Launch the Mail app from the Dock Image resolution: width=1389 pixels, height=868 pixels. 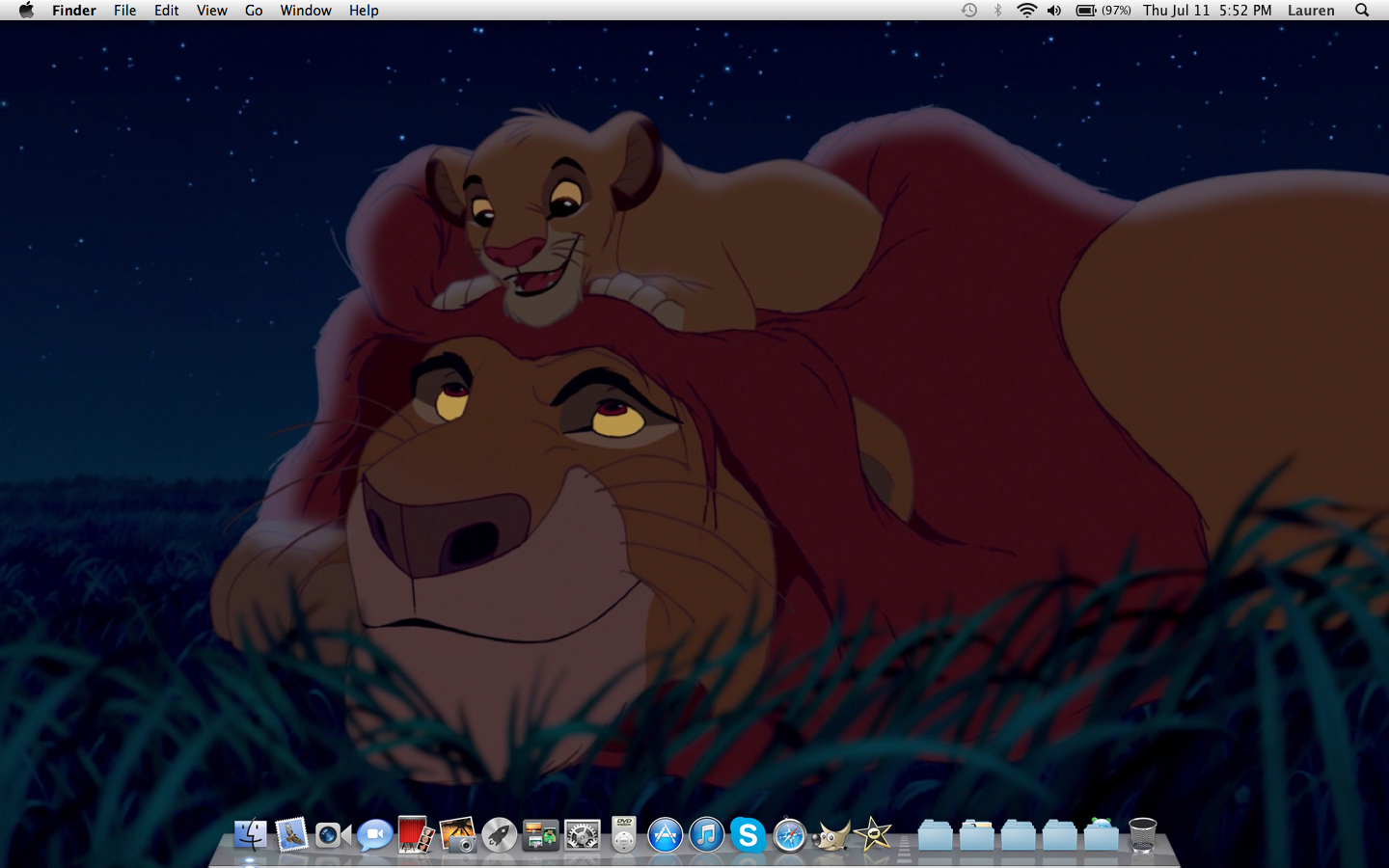[x=291, y=834]
